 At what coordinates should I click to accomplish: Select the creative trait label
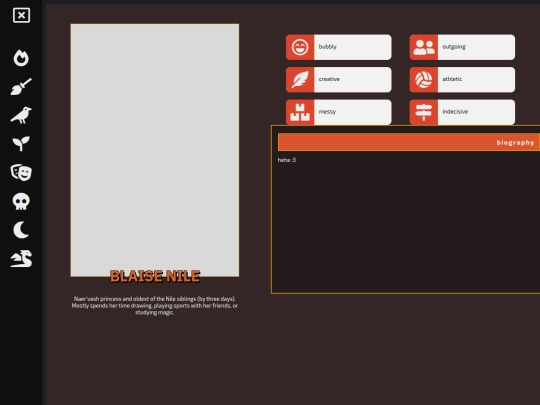point(329,79)
